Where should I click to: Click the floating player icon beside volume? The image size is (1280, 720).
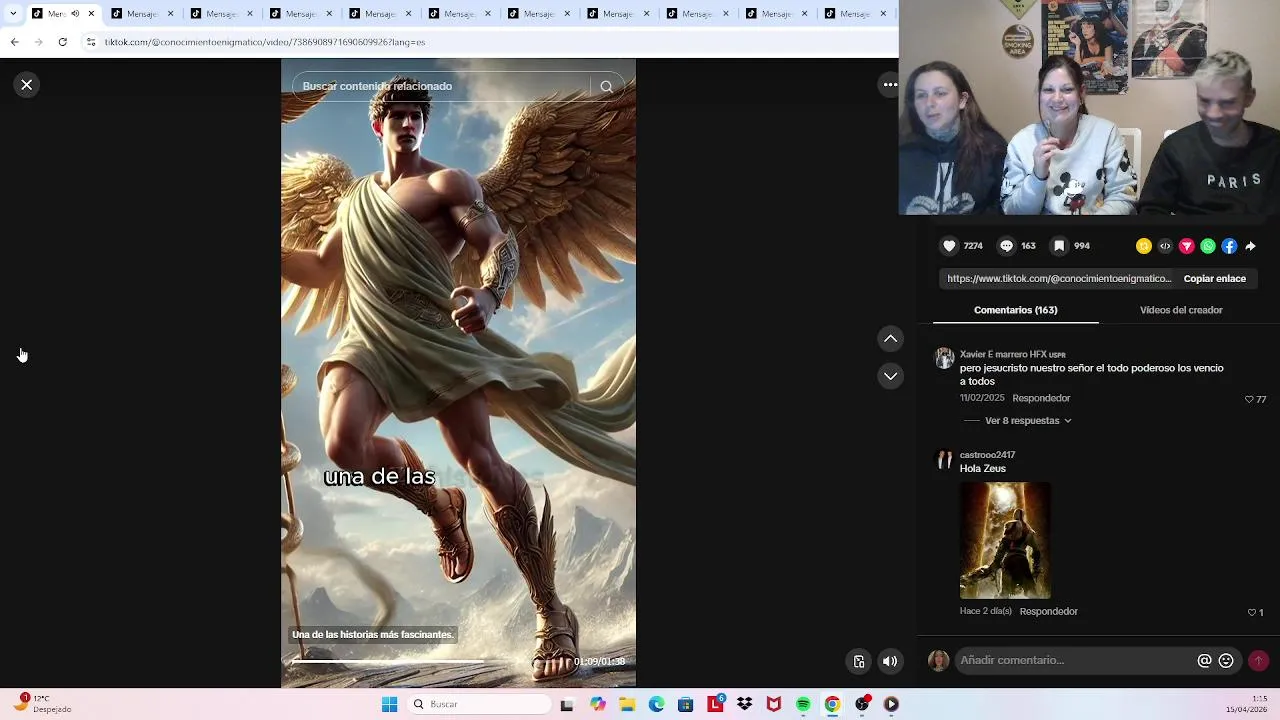[859, 661]
